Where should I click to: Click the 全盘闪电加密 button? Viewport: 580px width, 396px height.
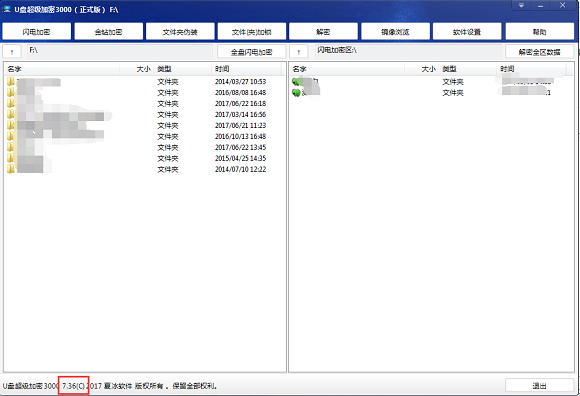tap(252, 52)
